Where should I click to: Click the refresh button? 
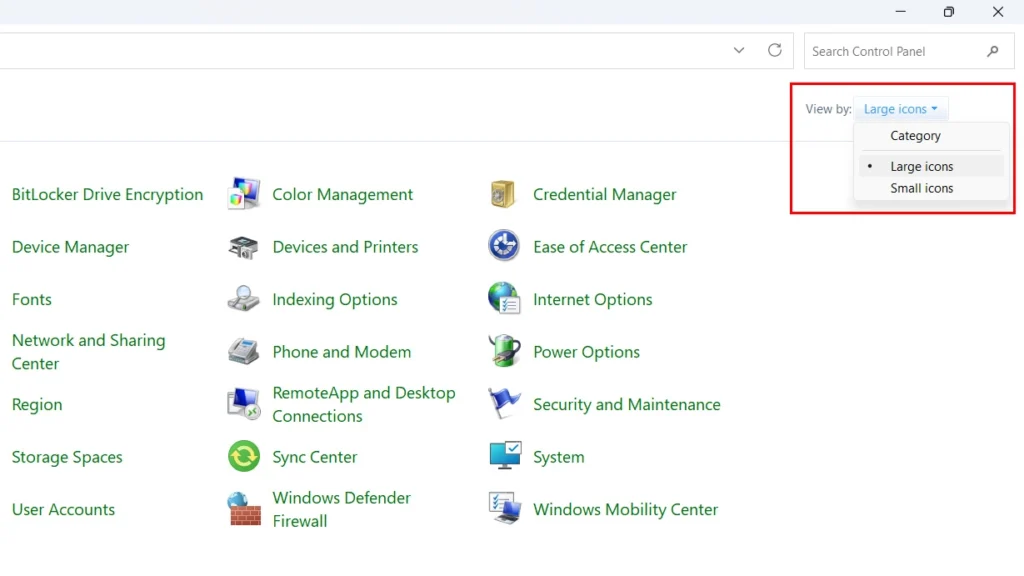774,50
